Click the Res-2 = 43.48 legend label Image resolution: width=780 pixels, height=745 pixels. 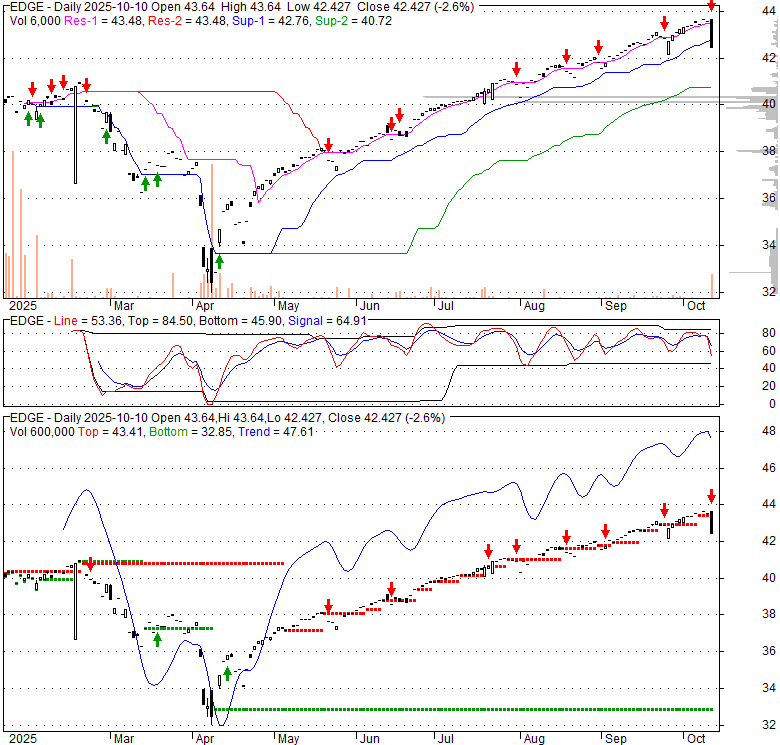(x=187, y=21)
